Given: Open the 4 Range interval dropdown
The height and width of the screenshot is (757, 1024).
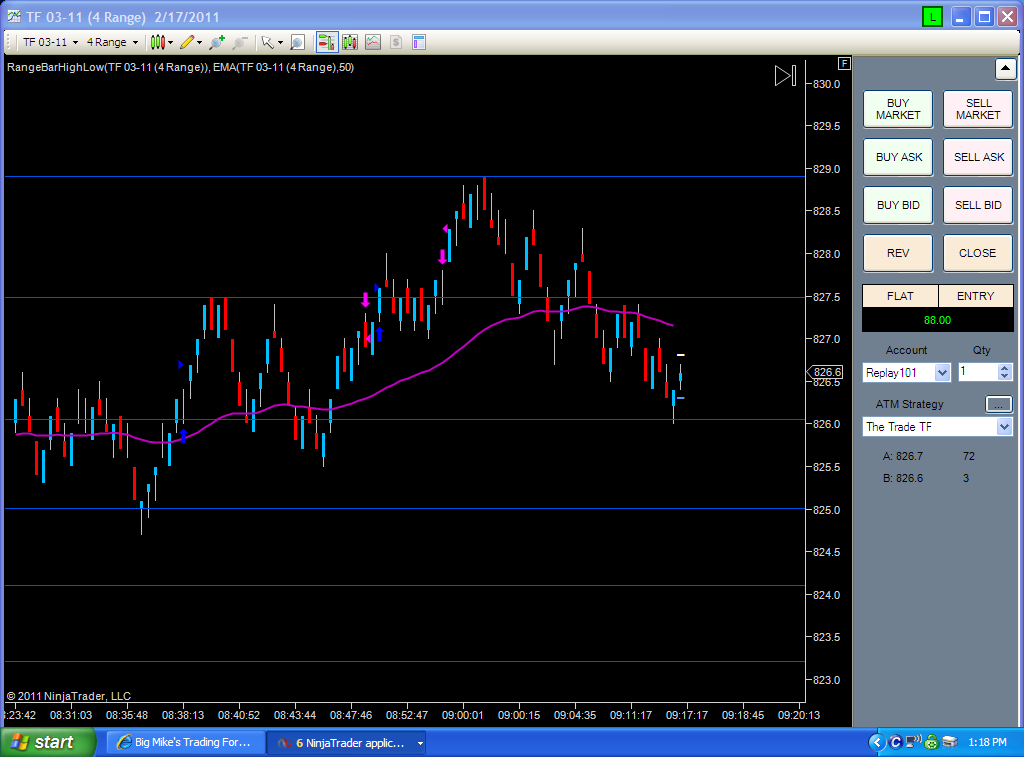Looking at the screenshot, I should click(x=112, y=42).
